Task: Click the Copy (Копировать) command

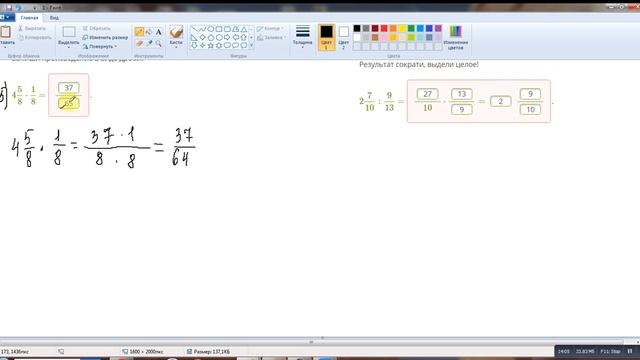Action: point(35,38)
